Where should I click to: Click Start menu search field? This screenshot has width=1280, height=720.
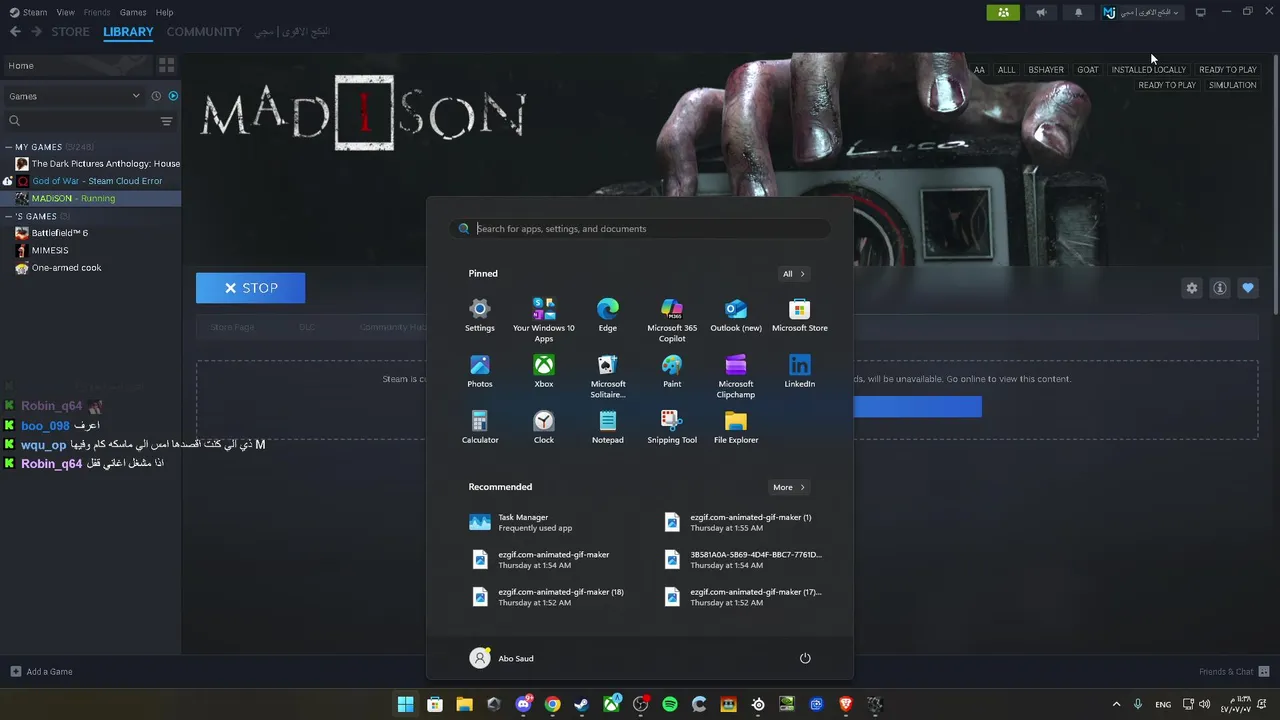(x=640, y=229)
